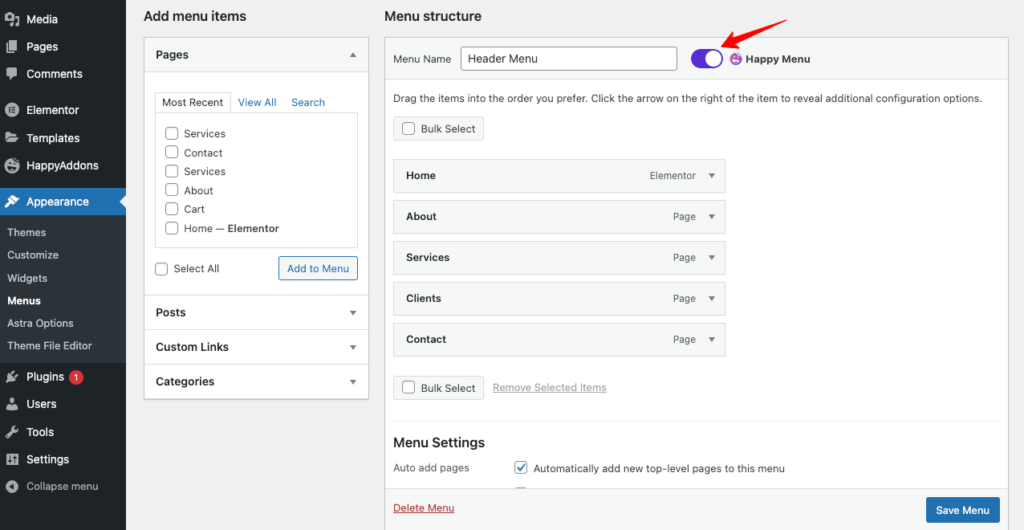Image resolution: width=1024 pixels, height=530 pixels.
Task: Open the Search tab in Pages
Action: [x=308, y=102]
